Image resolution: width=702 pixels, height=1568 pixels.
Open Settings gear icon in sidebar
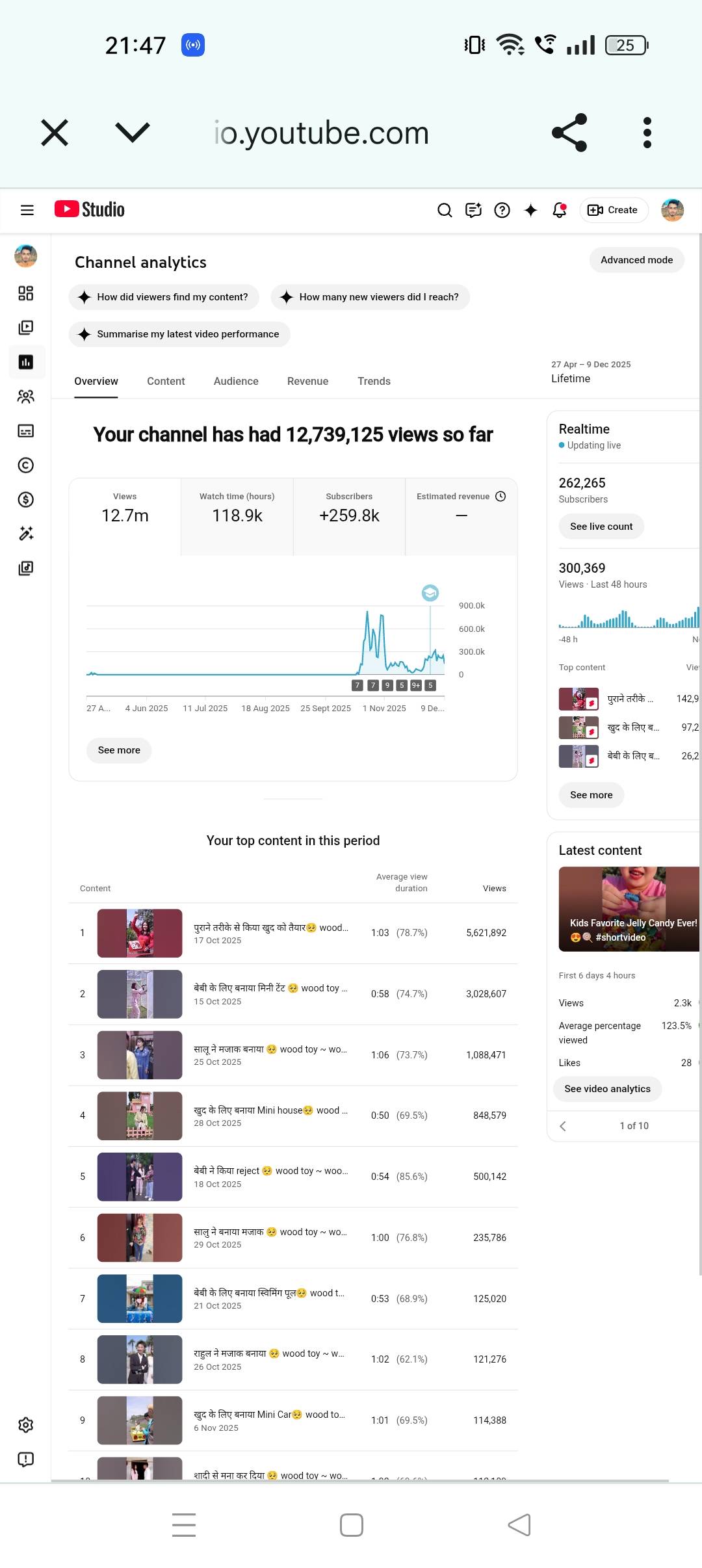[26, 1425]
